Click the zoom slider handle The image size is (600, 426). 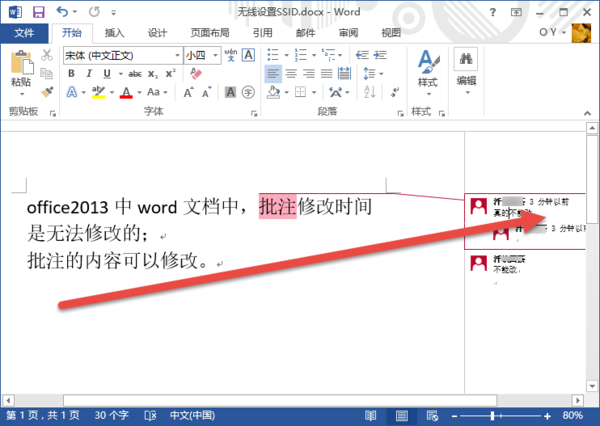492,416
